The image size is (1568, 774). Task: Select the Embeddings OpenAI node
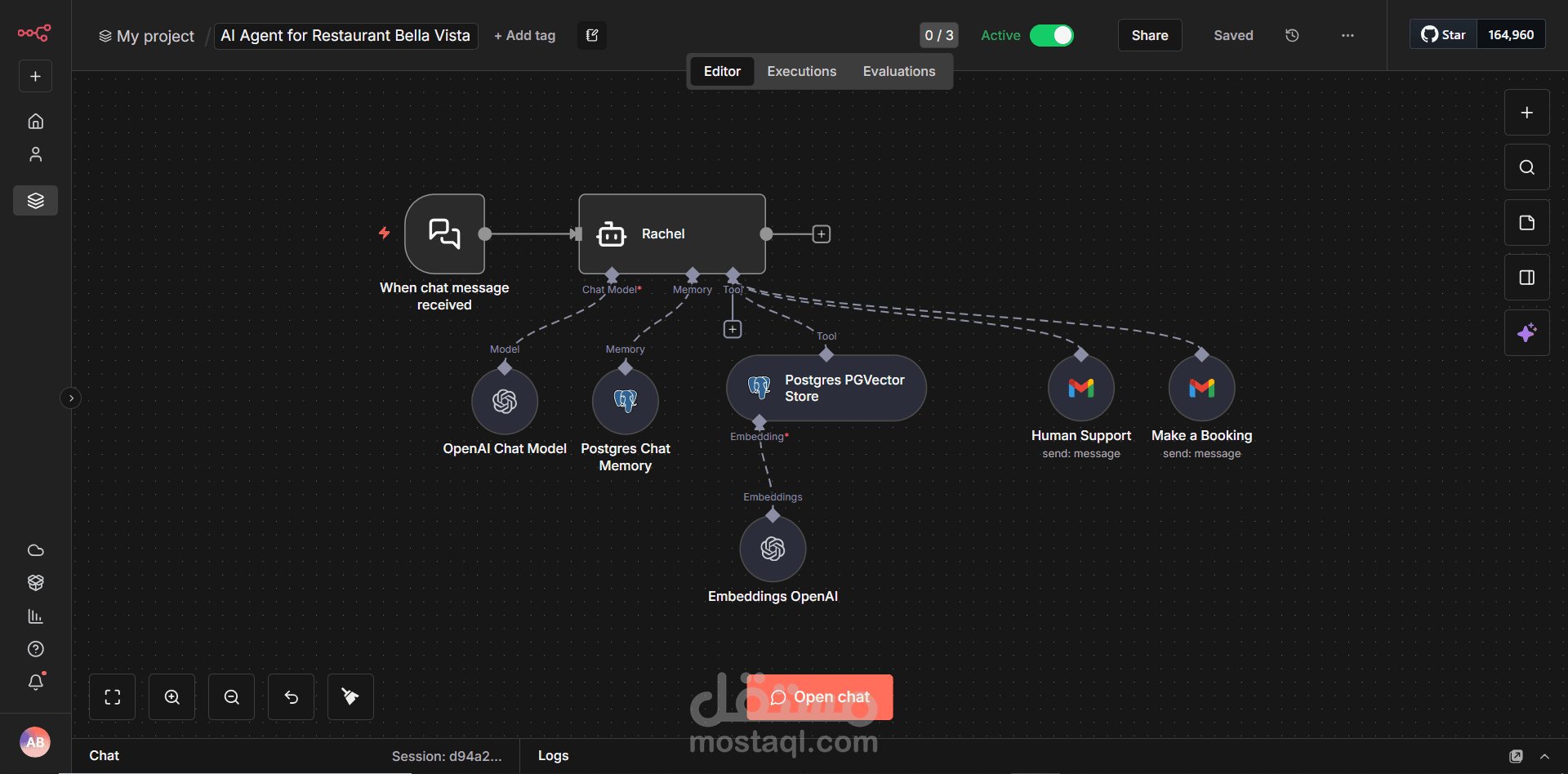click(773, 549)
